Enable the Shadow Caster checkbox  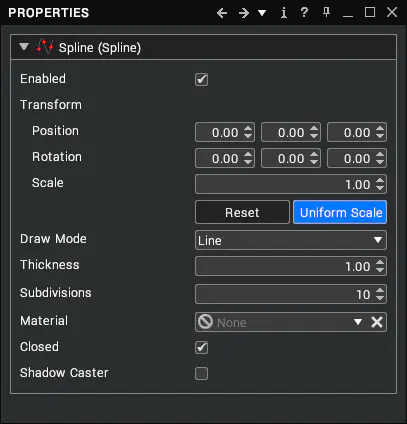(x=201, y=374)
